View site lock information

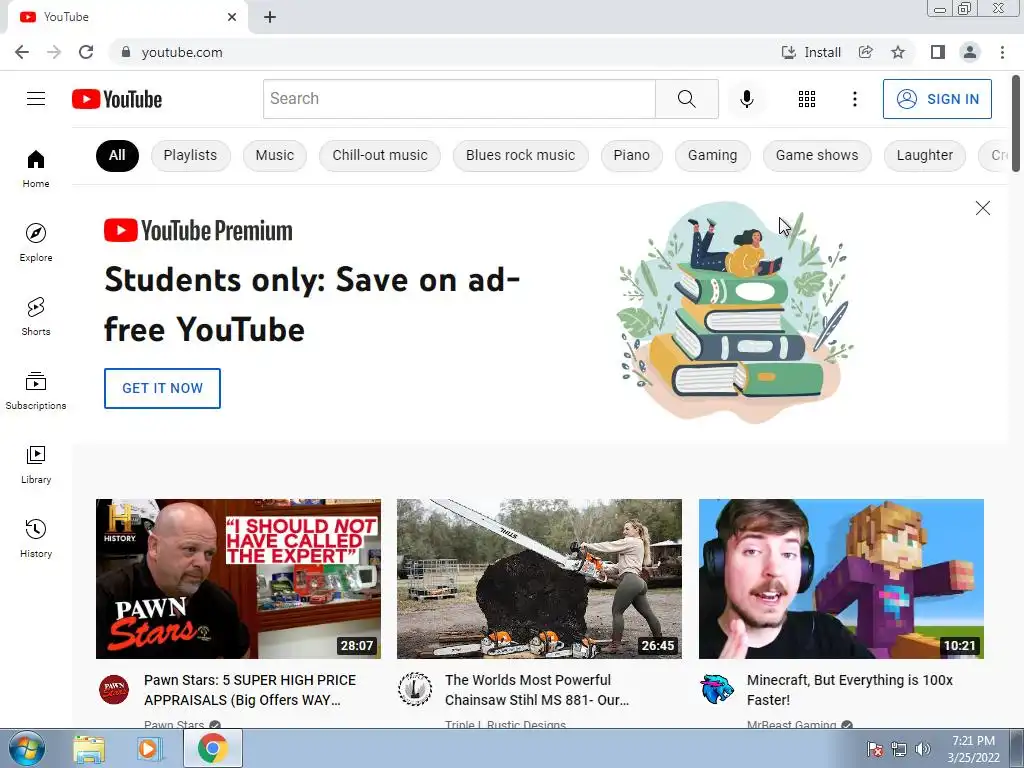pyautogui.click(x=126, y=52)
